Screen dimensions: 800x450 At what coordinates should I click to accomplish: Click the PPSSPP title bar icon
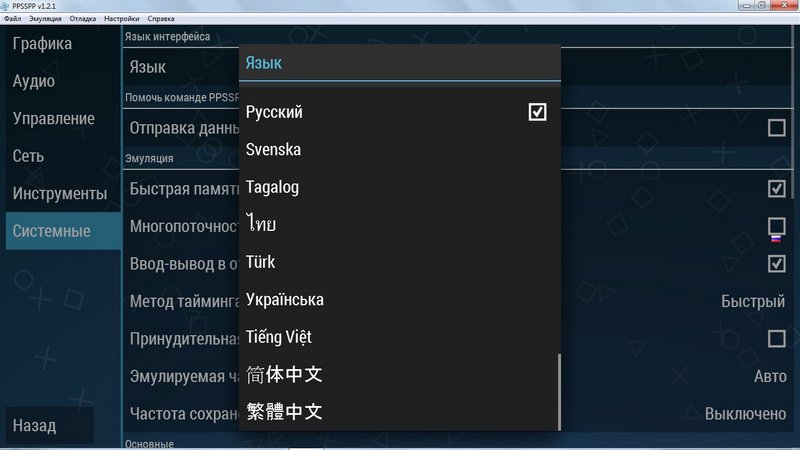5,6
